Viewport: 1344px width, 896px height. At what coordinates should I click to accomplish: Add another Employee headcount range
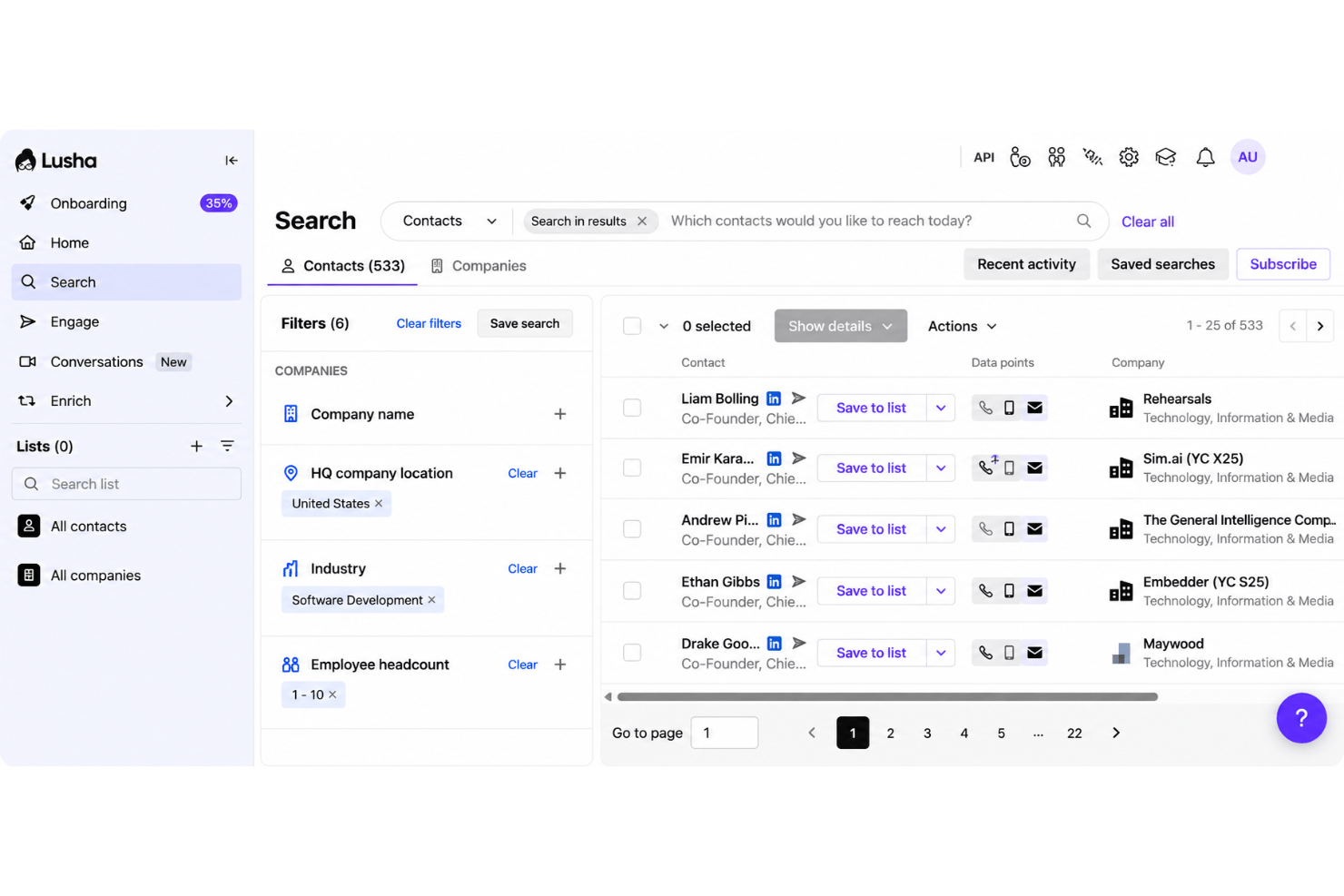tap(560, 665)
